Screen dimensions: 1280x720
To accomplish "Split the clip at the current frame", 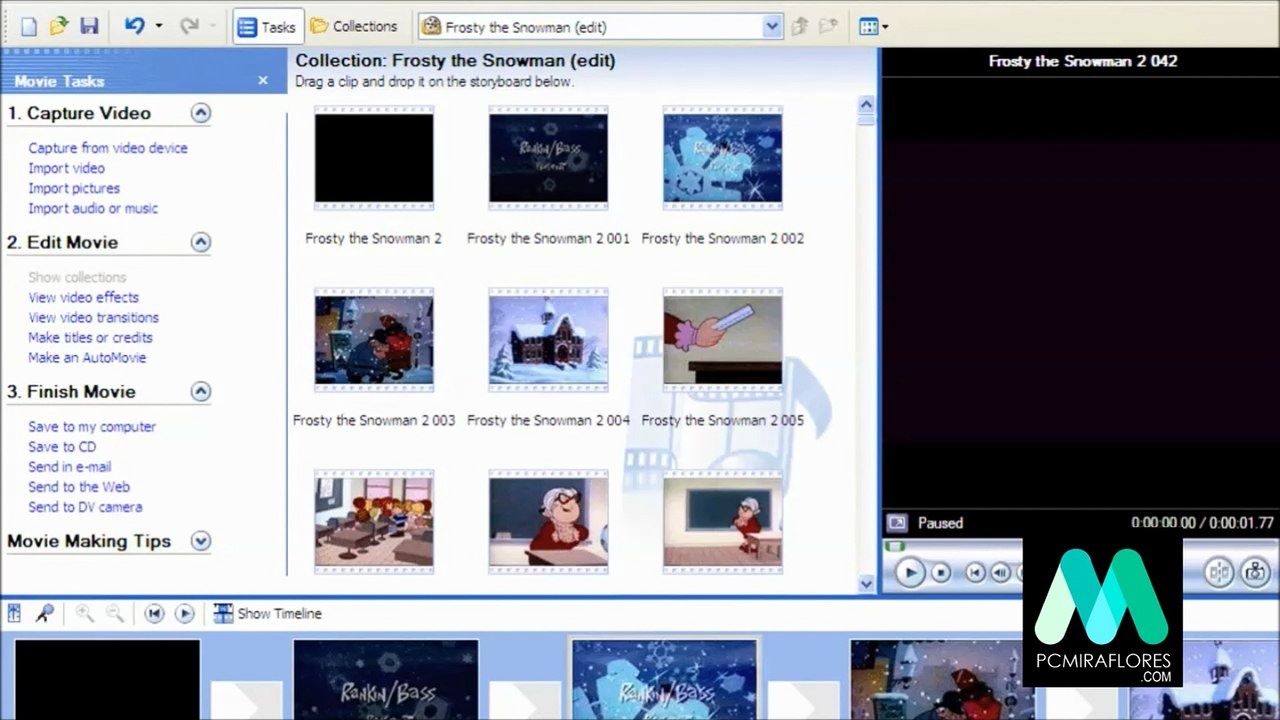I will coord(1219,572).
